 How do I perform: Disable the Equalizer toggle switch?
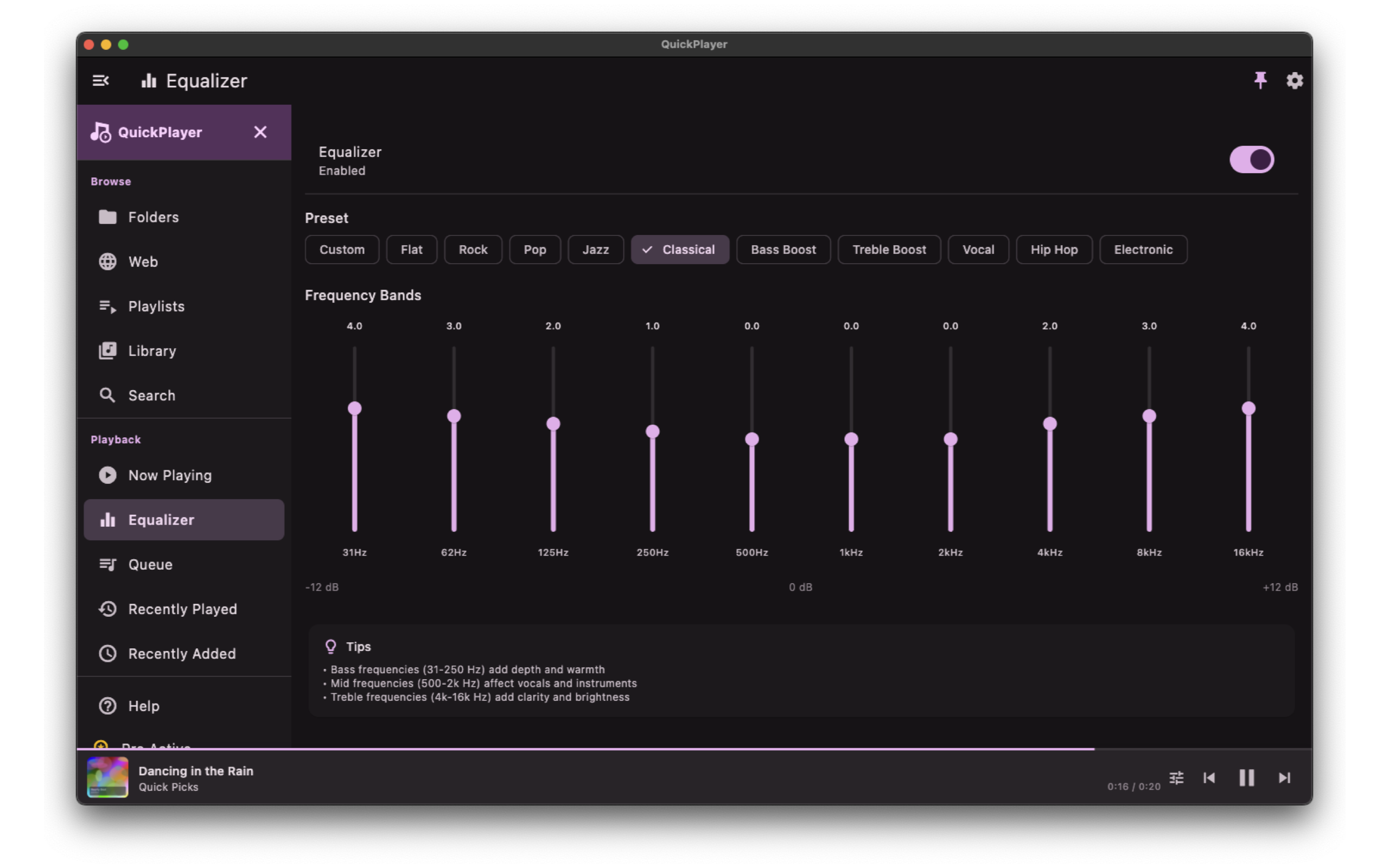point(1251,159)
